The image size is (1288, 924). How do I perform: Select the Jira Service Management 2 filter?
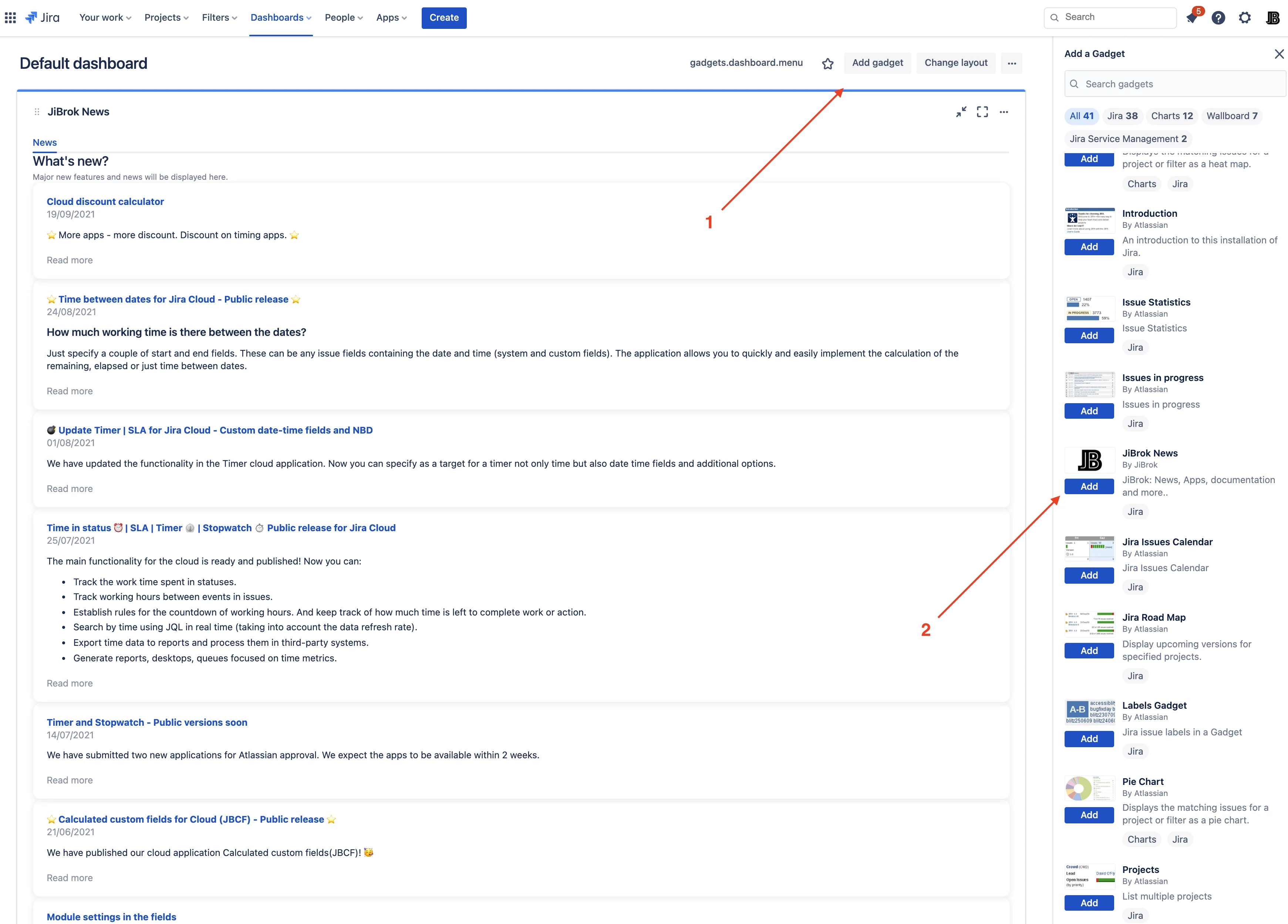pos(1128,139)
